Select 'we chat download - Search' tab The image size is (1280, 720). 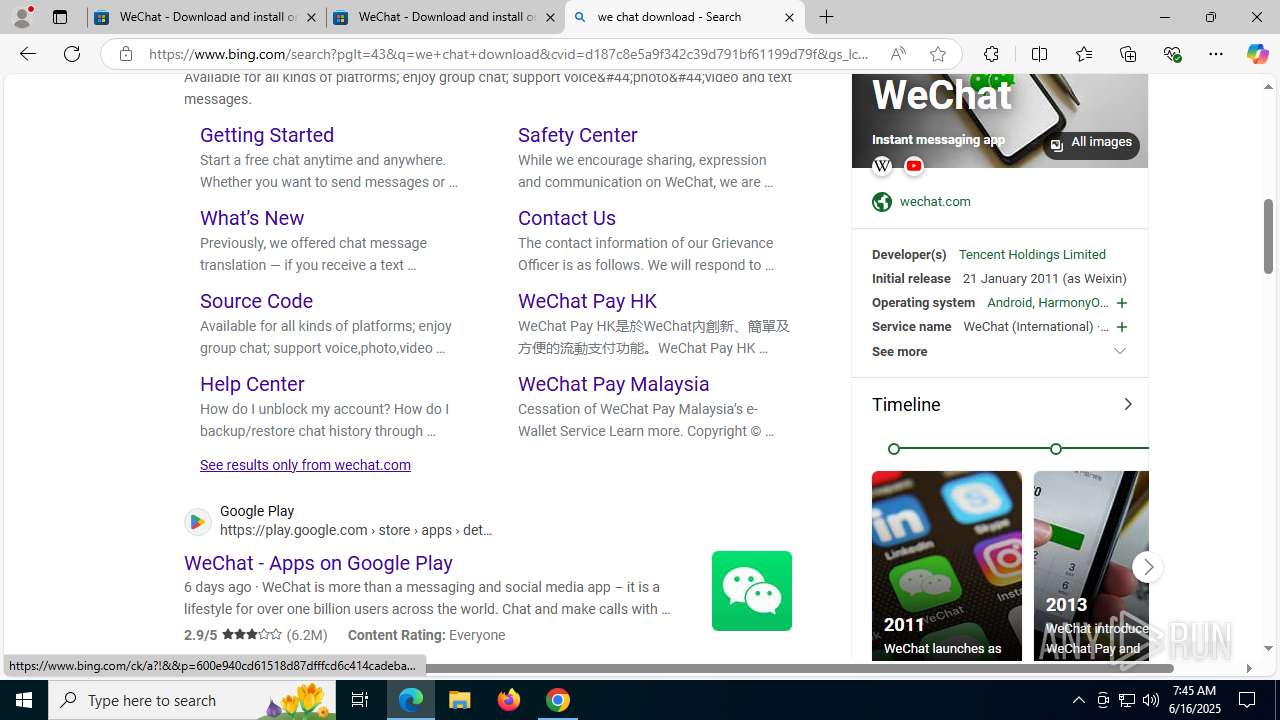pos(685,17)
